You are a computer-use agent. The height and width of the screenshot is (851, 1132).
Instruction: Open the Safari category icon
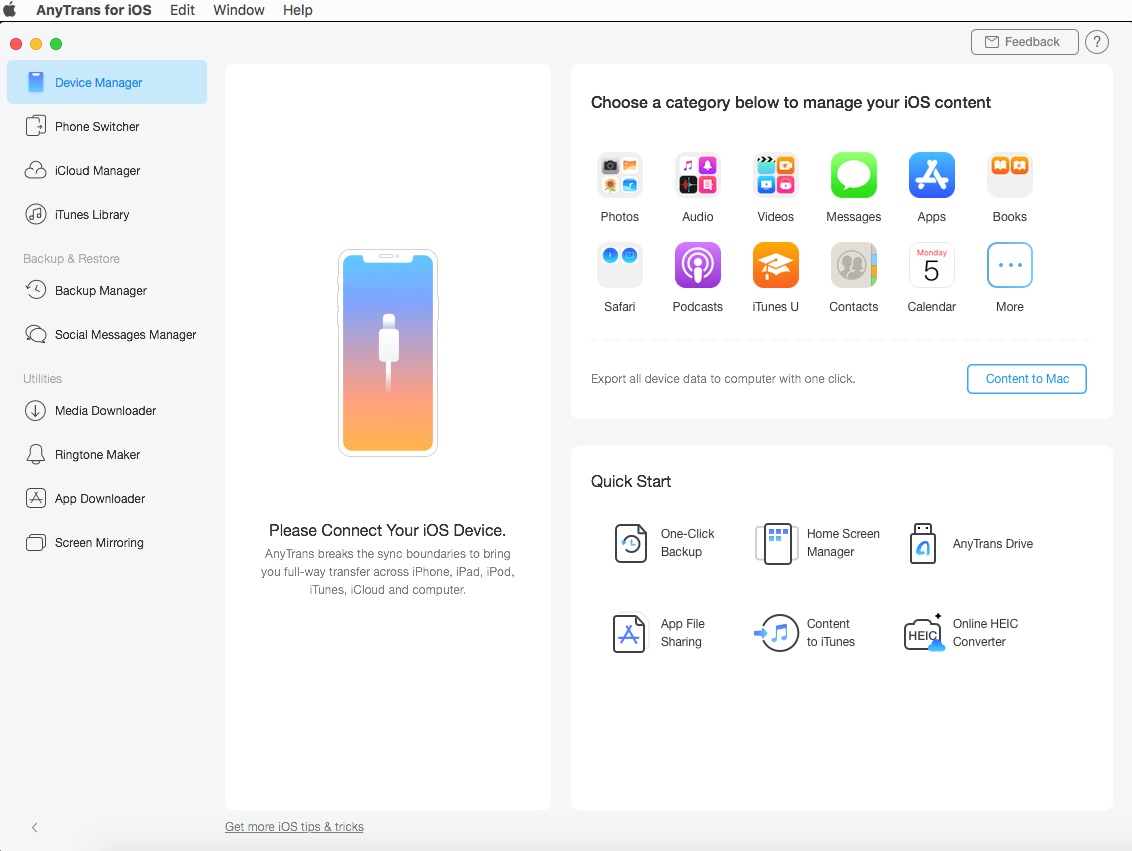[619, 265]
